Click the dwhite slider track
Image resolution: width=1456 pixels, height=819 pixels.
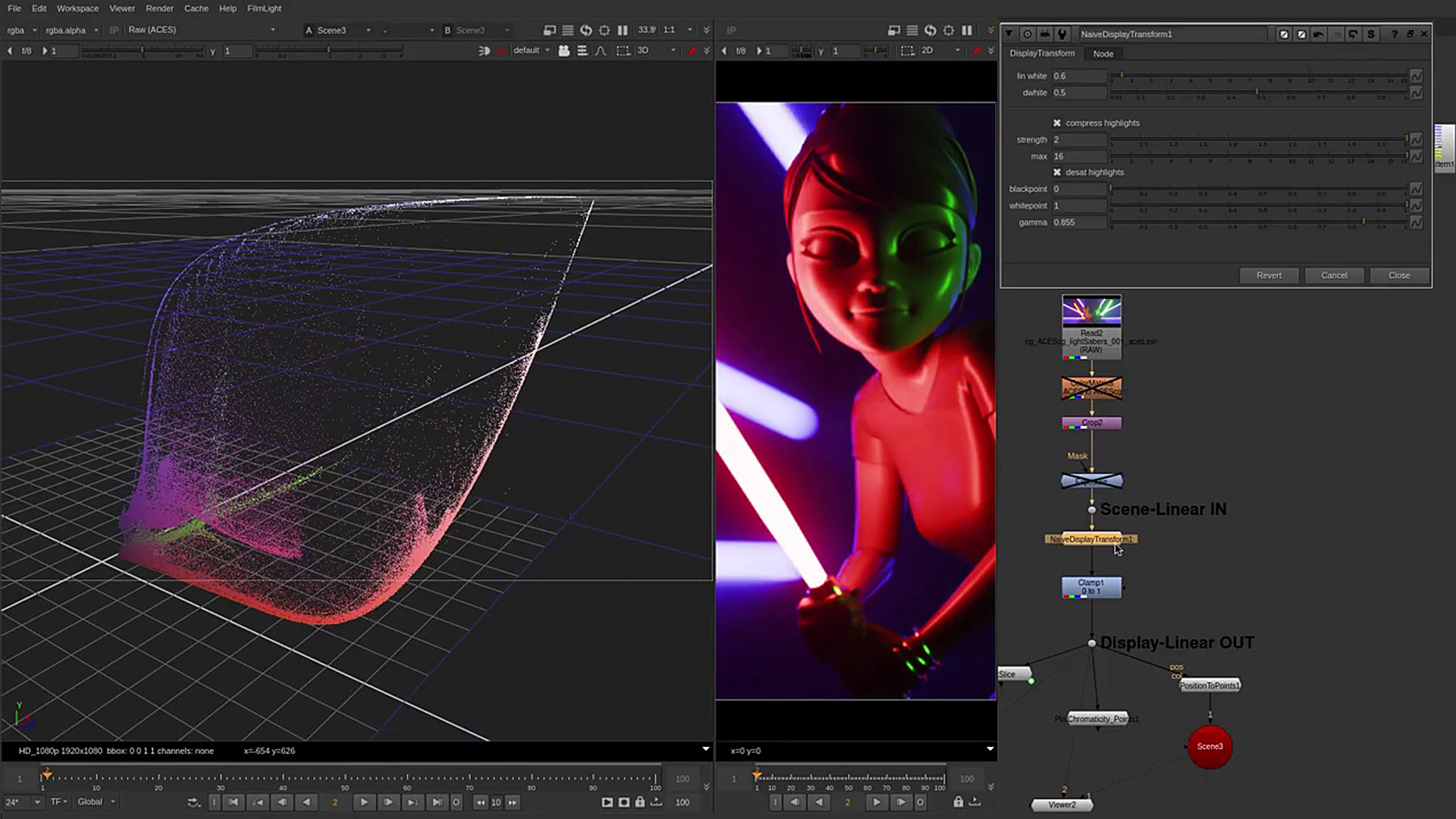1259,93
